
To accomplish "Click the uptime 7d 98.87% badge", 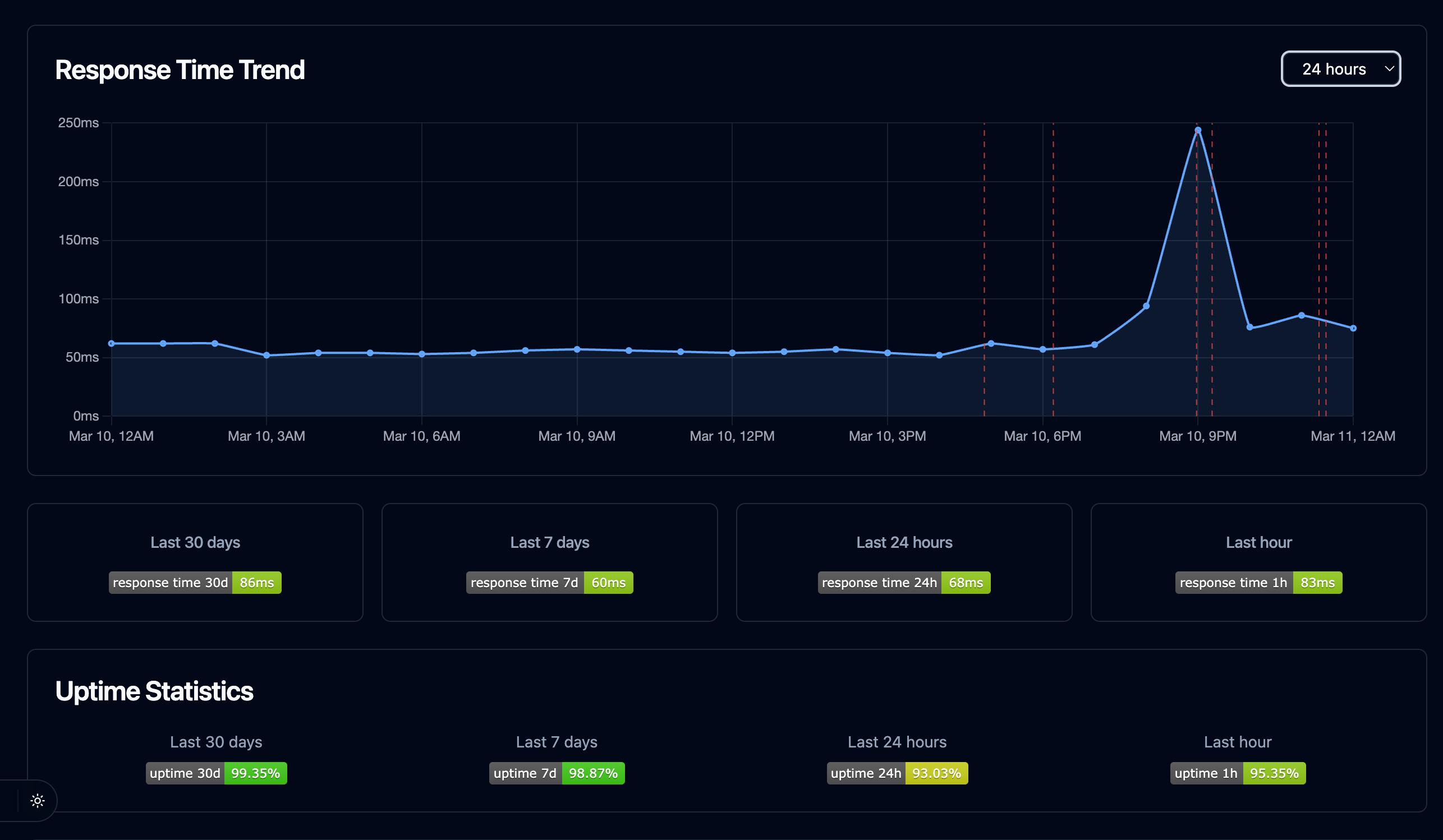I will [x=557, y=773].
